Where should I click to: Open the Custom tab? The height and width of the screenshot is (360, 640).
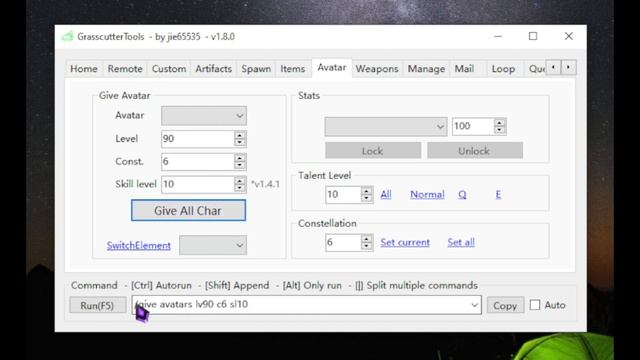coord(169,69)
